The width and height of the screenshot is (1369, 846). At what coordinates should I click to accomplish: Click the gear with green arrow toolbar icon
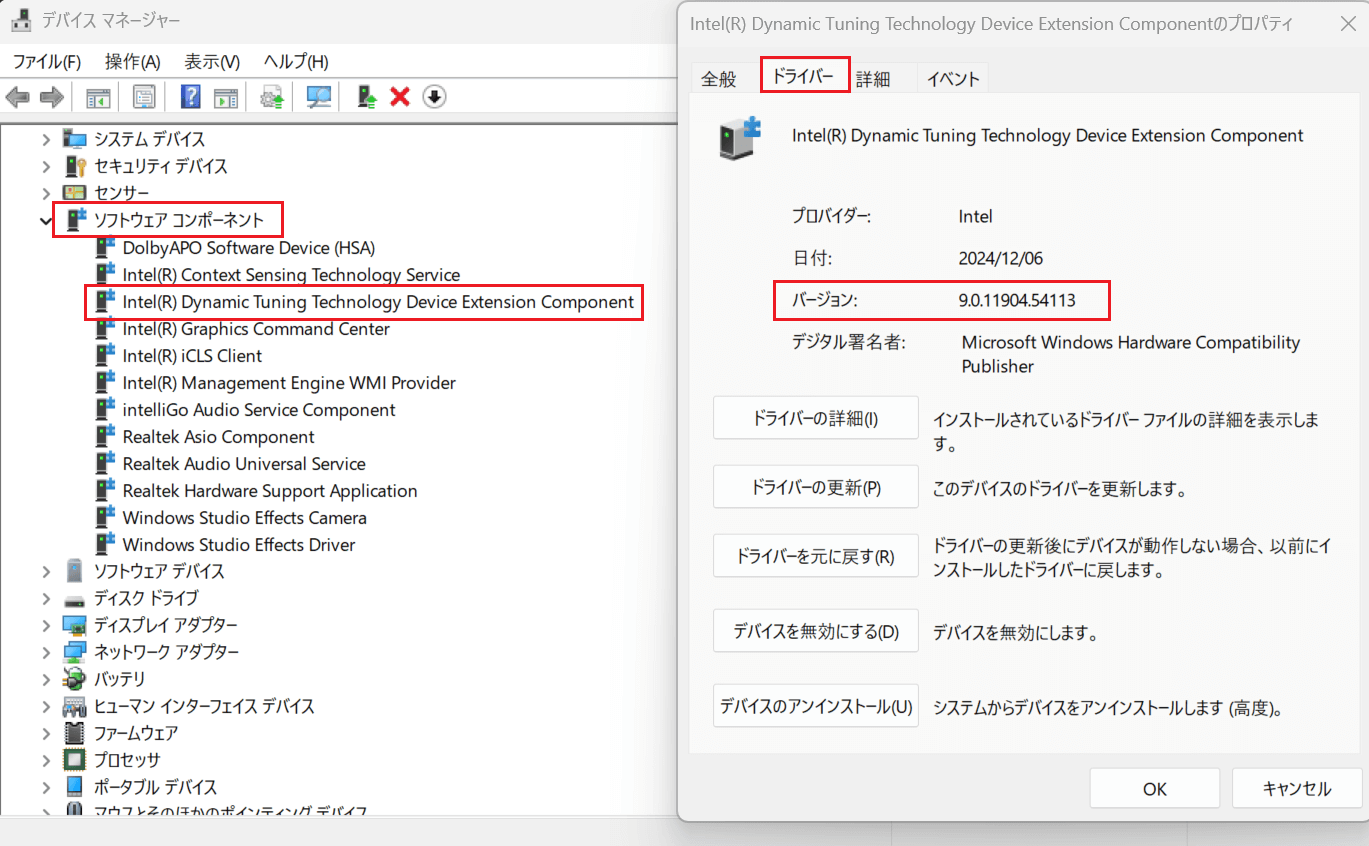[x=272, y=97]
